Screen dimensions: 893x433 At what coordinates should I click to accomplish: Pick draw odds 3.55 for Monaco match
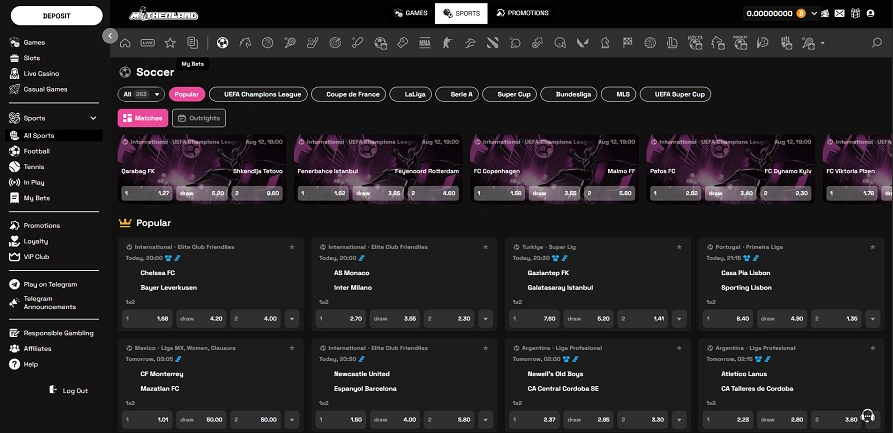(395, 319)
